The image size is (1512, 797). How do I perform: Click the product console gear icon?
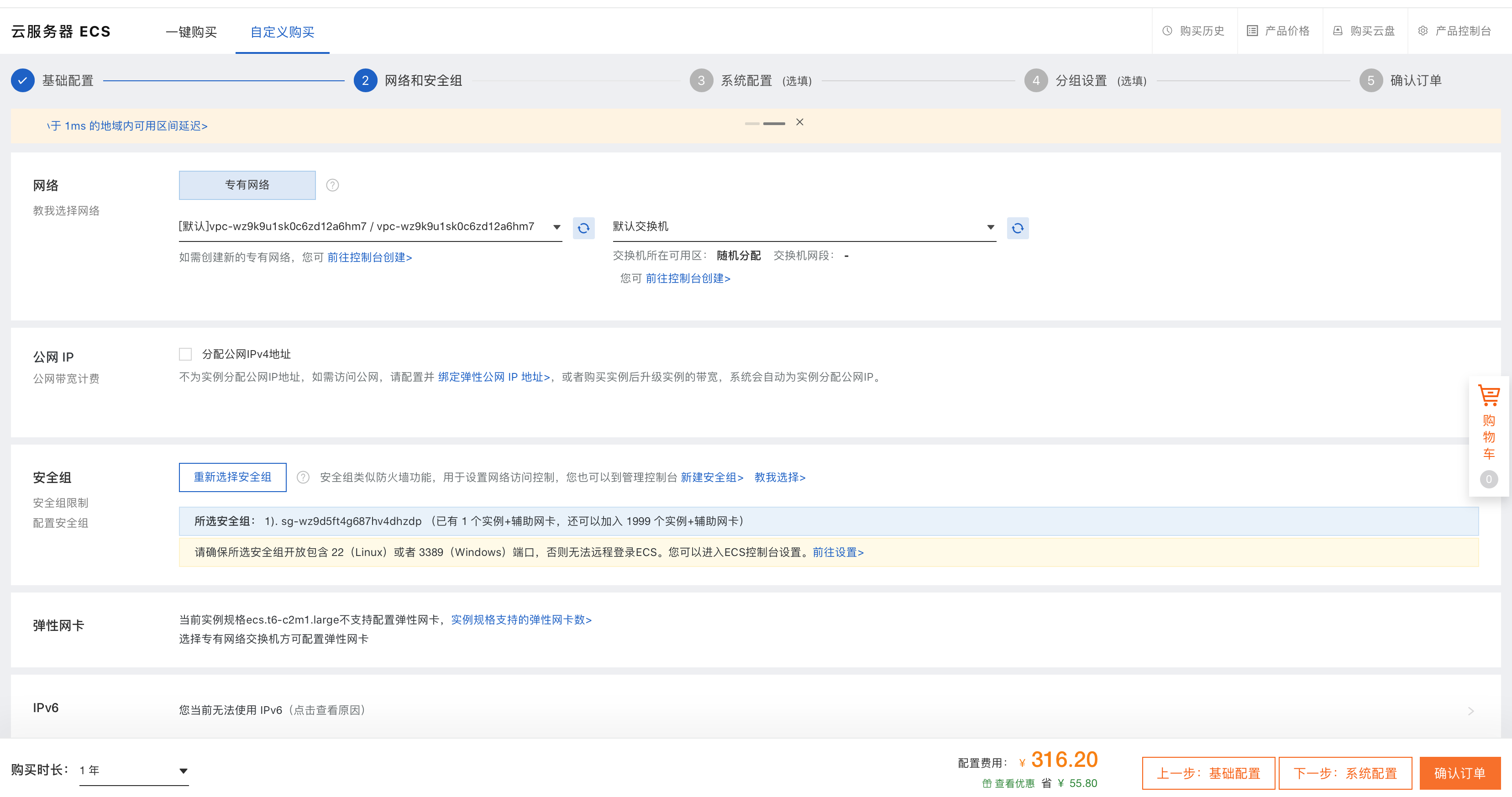[x=1423, y=31]
